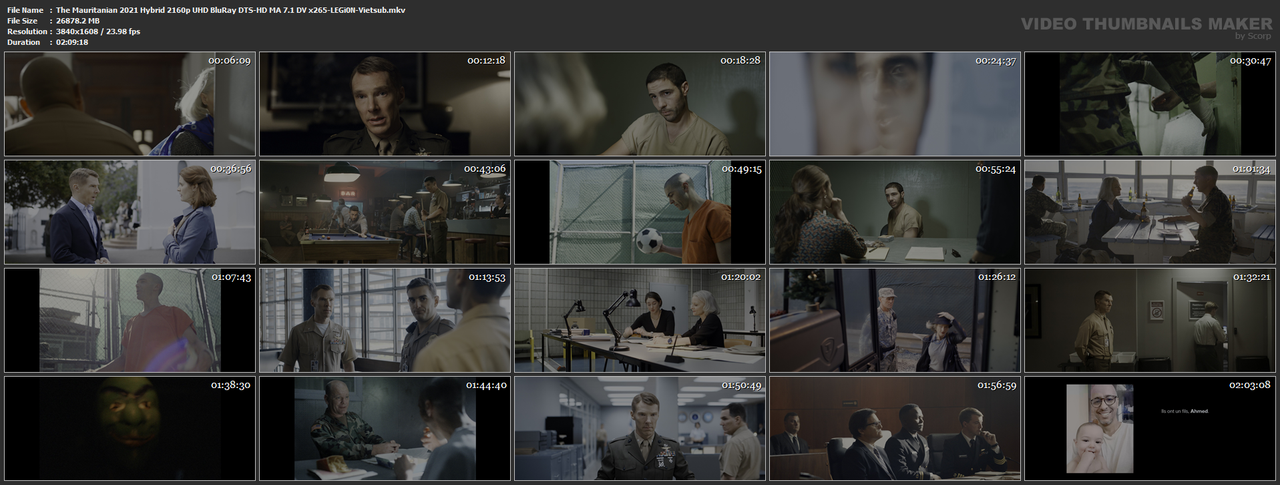This screenshot has width=1280, height=485.
Task: Select the thumbnail timestamped 00:24:37
Action: pos(895,104)
